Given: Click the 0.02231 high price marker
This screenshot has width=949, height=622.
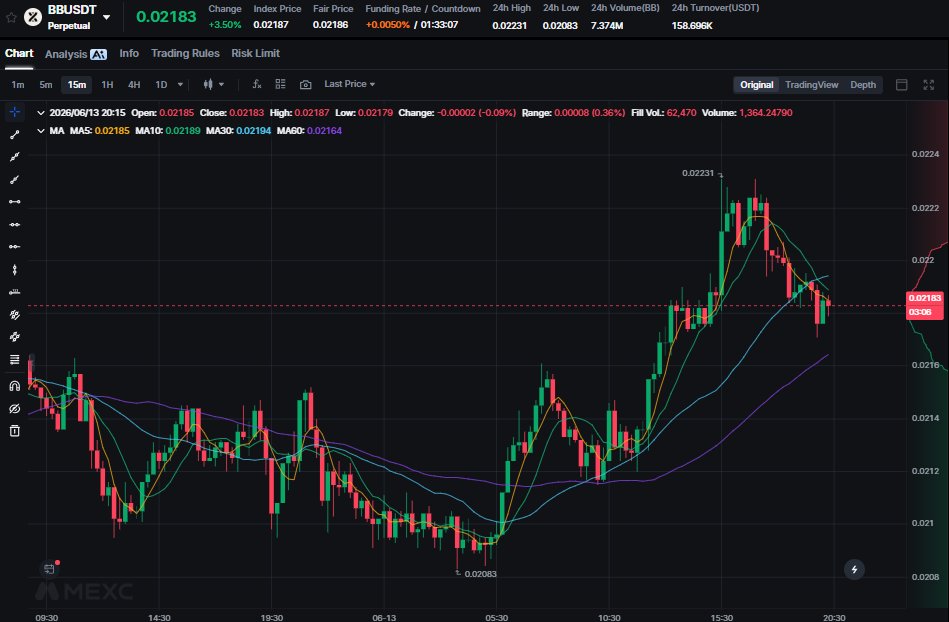Looking at the screenshot, I should (x=698, y=173).
